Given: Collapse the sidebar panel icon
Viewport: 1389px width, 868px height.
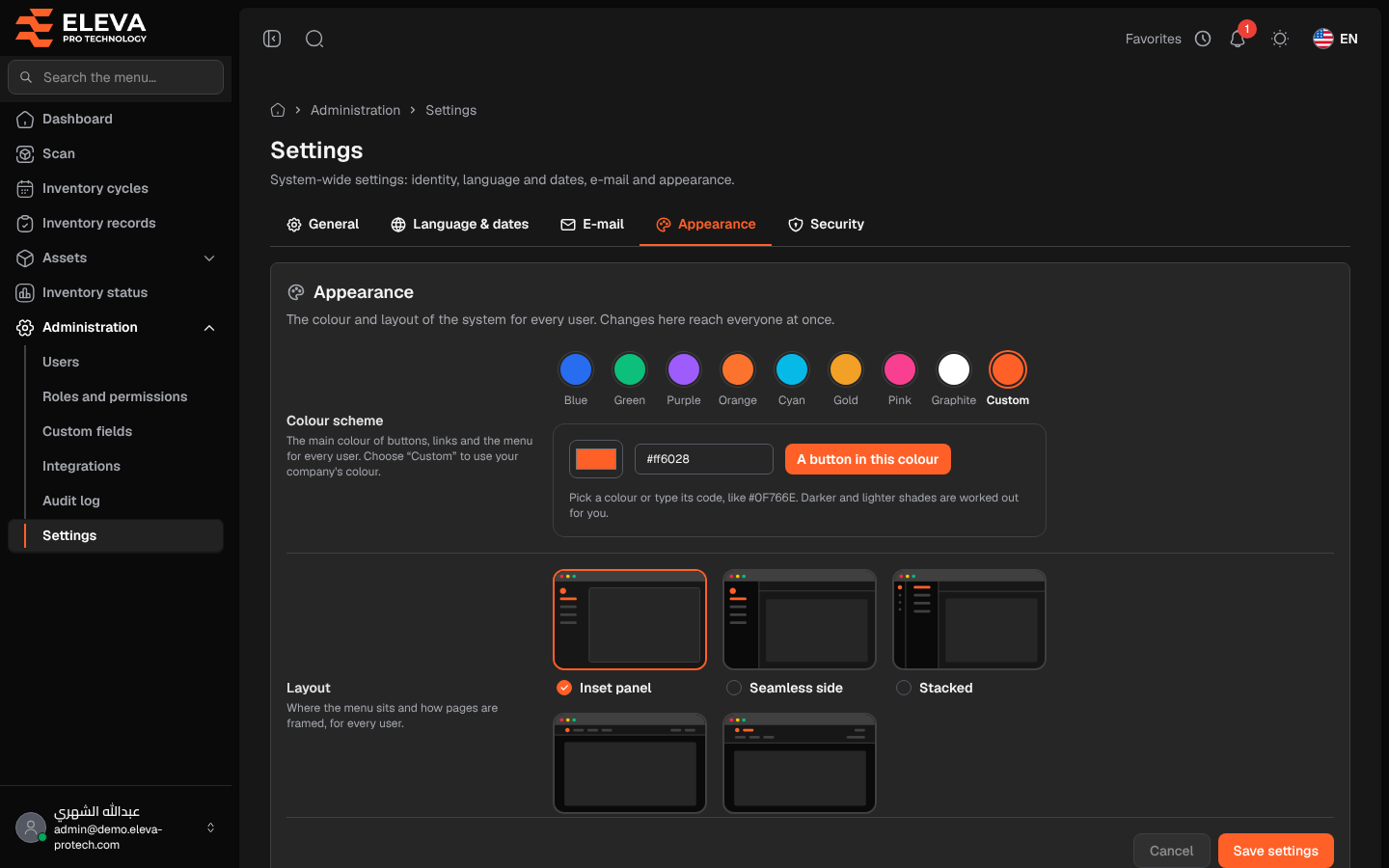Looking at the screenshot, I should pos(272,39).
